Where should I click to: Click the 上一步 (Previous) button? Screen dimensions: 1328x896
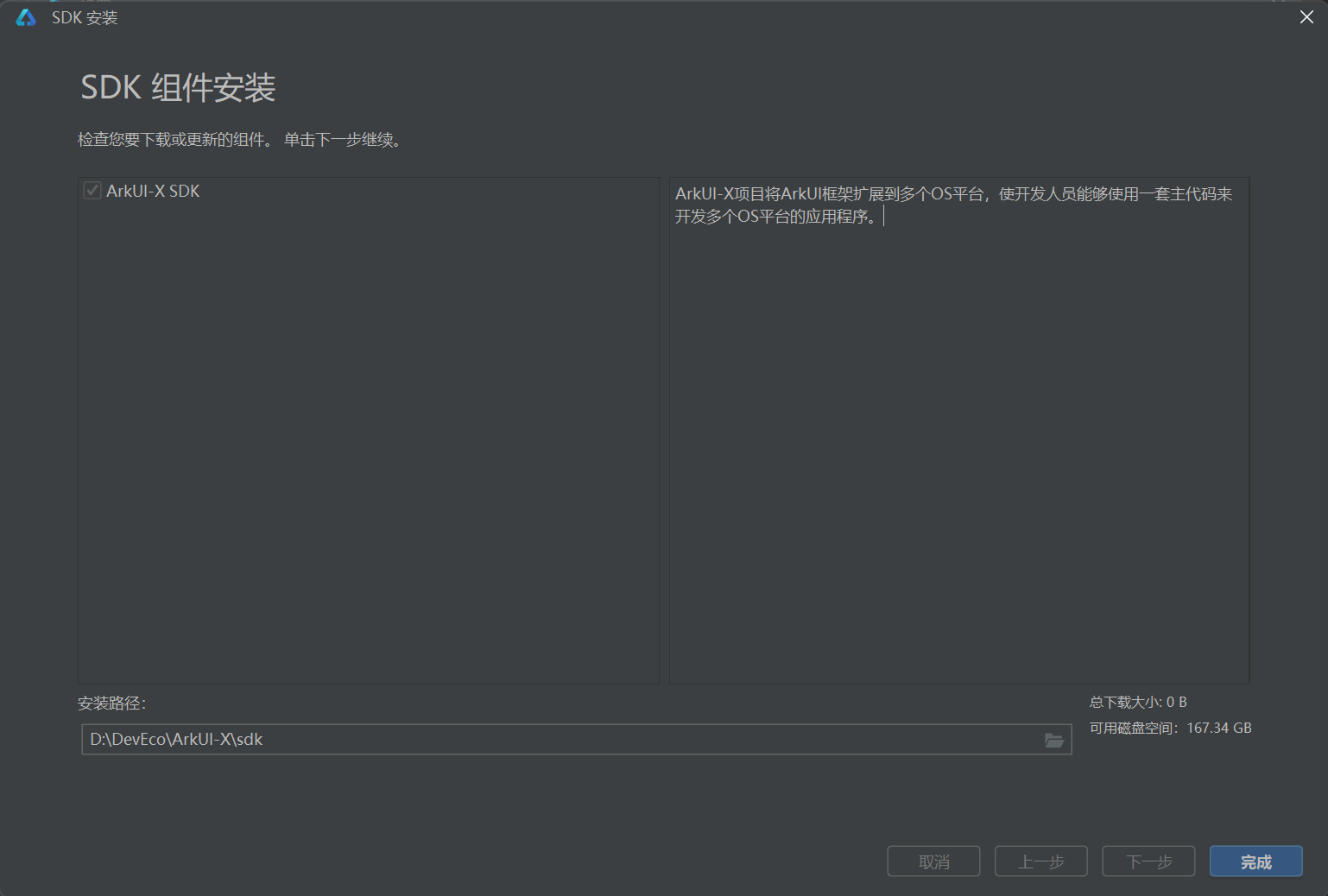1041,861
